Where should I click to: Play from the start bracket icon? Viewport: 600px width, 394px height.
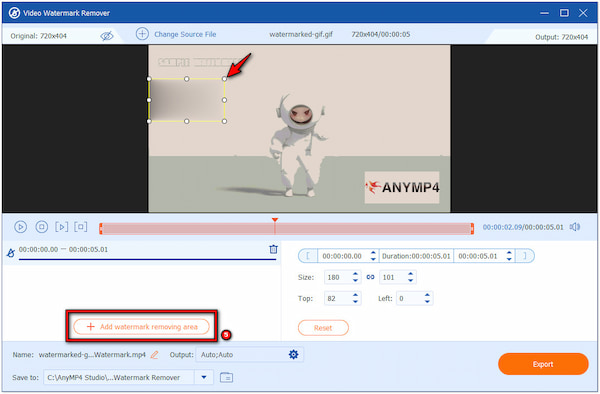[61, 227]
